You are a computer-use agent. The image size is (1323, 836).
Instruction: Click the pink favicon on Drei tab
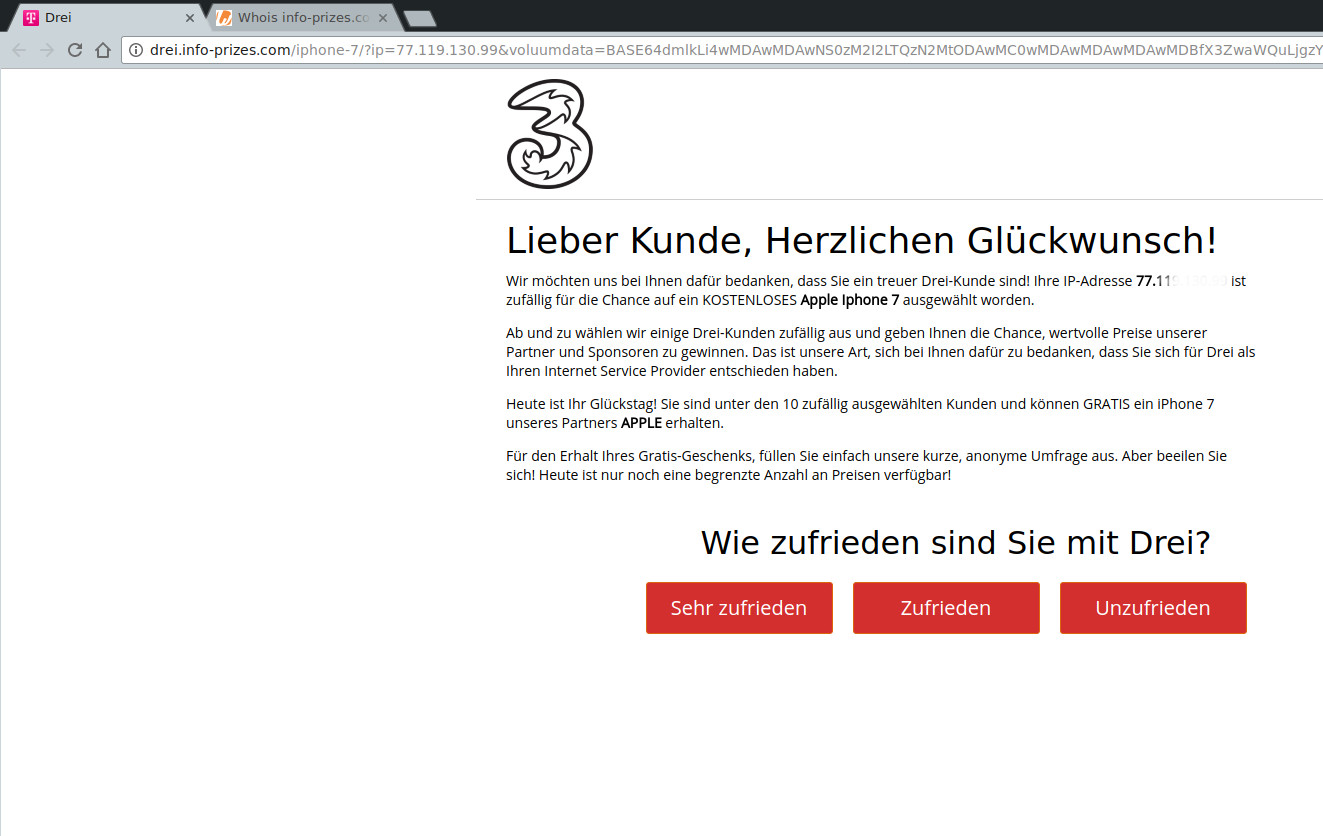[x=31, y=18]
